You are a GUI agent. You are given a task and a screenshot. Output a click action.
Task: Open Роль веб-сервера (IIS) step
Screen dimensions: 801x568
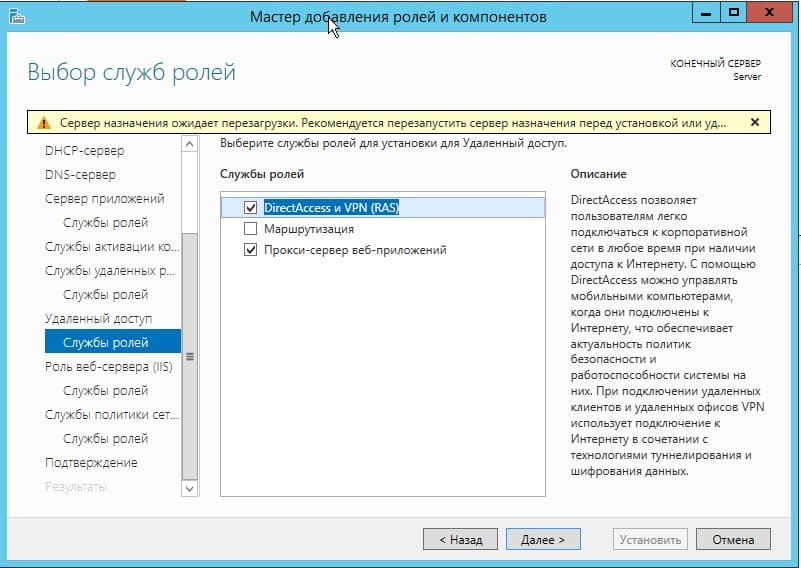coord(109,367)
